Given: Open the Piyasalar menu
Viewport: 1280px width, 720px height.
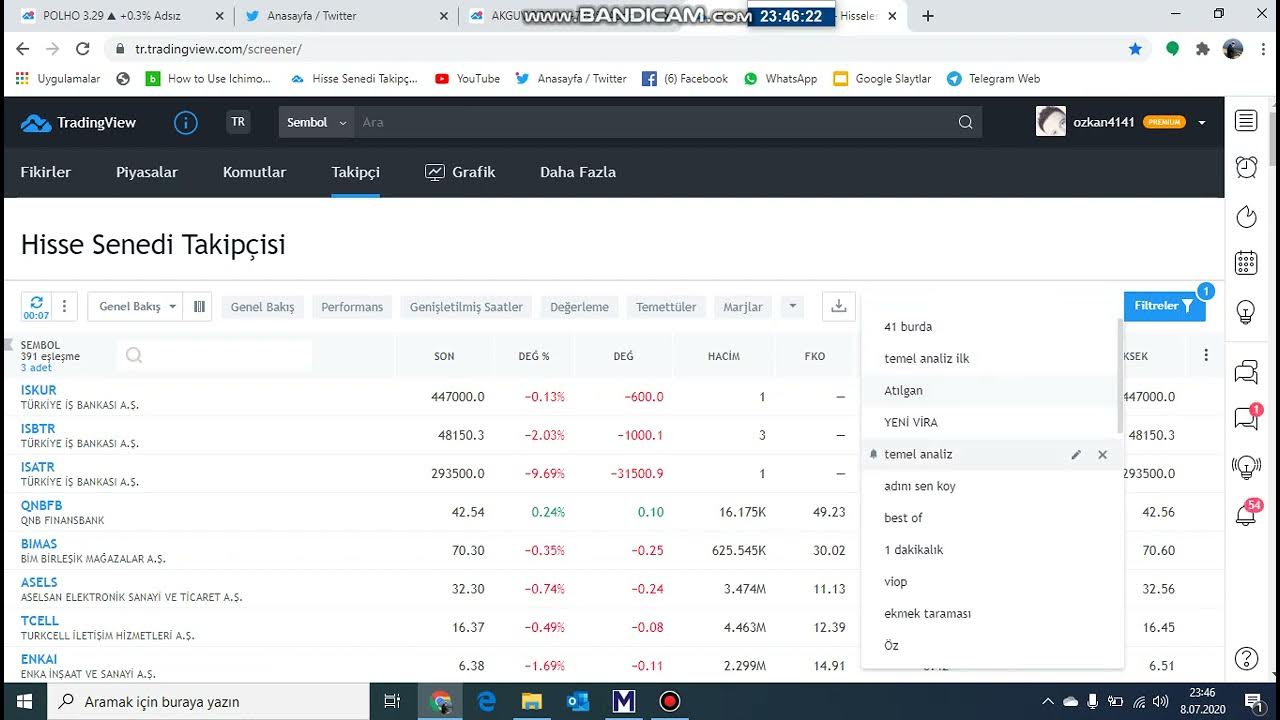Looking at the screenshot, I should (147, 172).
